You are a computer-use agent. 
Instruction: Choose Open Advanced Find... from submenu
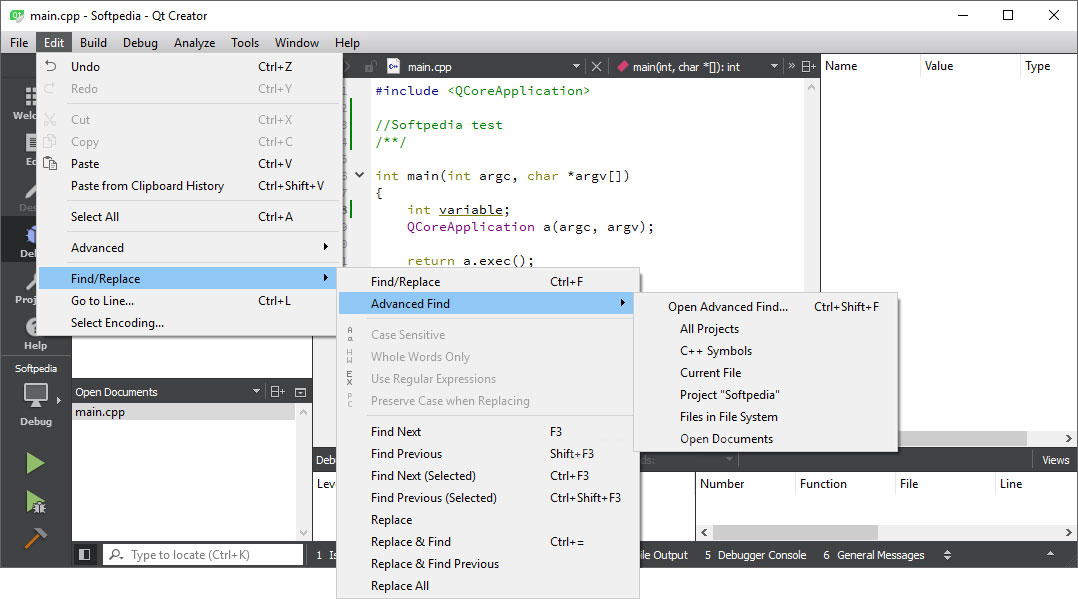(727, 307)
